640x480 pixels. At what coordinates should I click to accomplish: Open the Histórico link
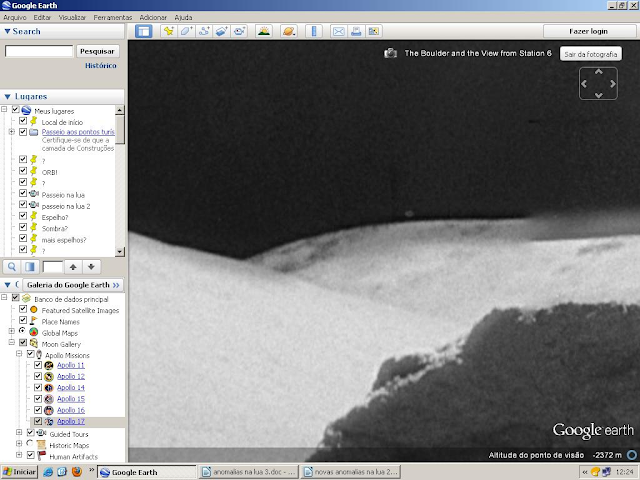pyautogui.click(x=101, y=66)
